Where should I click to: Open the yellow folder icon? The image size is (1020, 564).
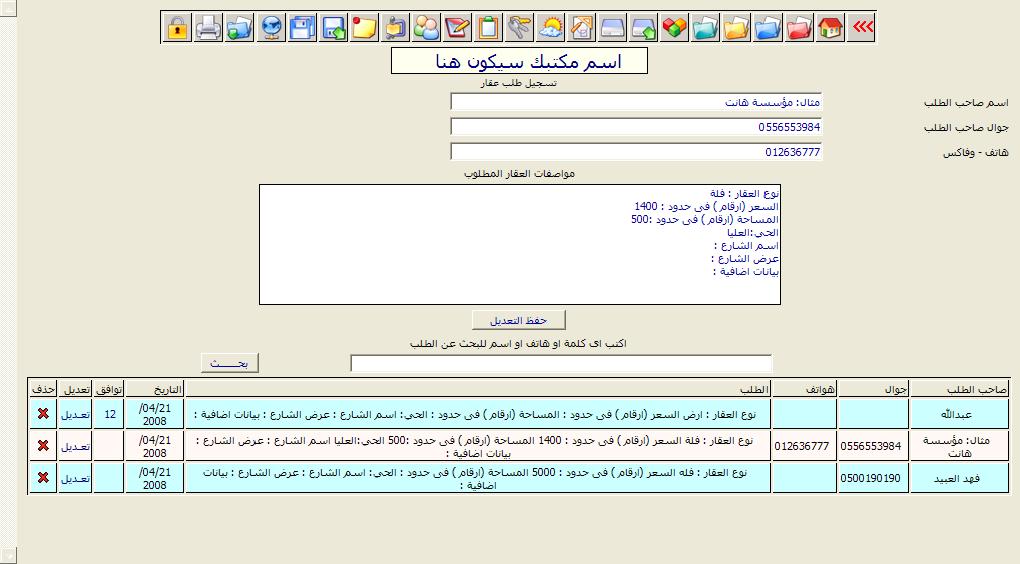736,27
